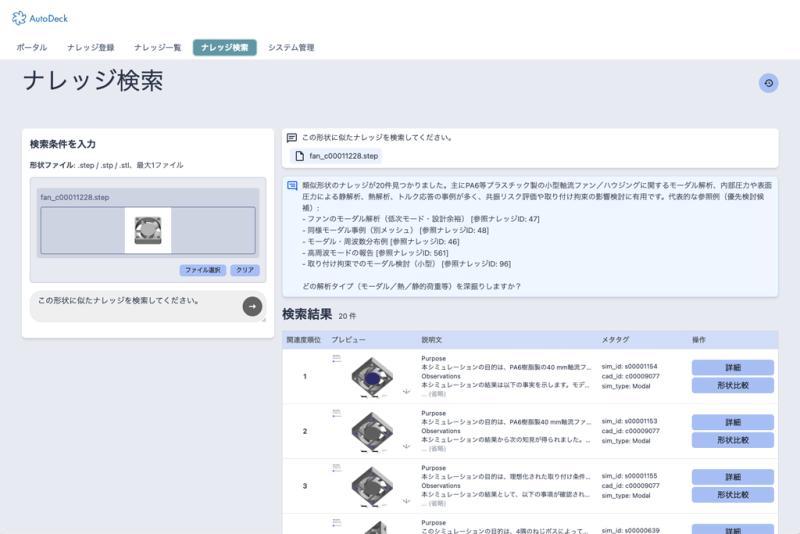The height and width of the screenshot is (534, 800).
Task: Click text '参照ナレッジID: 47'
Action: (505, 219)
